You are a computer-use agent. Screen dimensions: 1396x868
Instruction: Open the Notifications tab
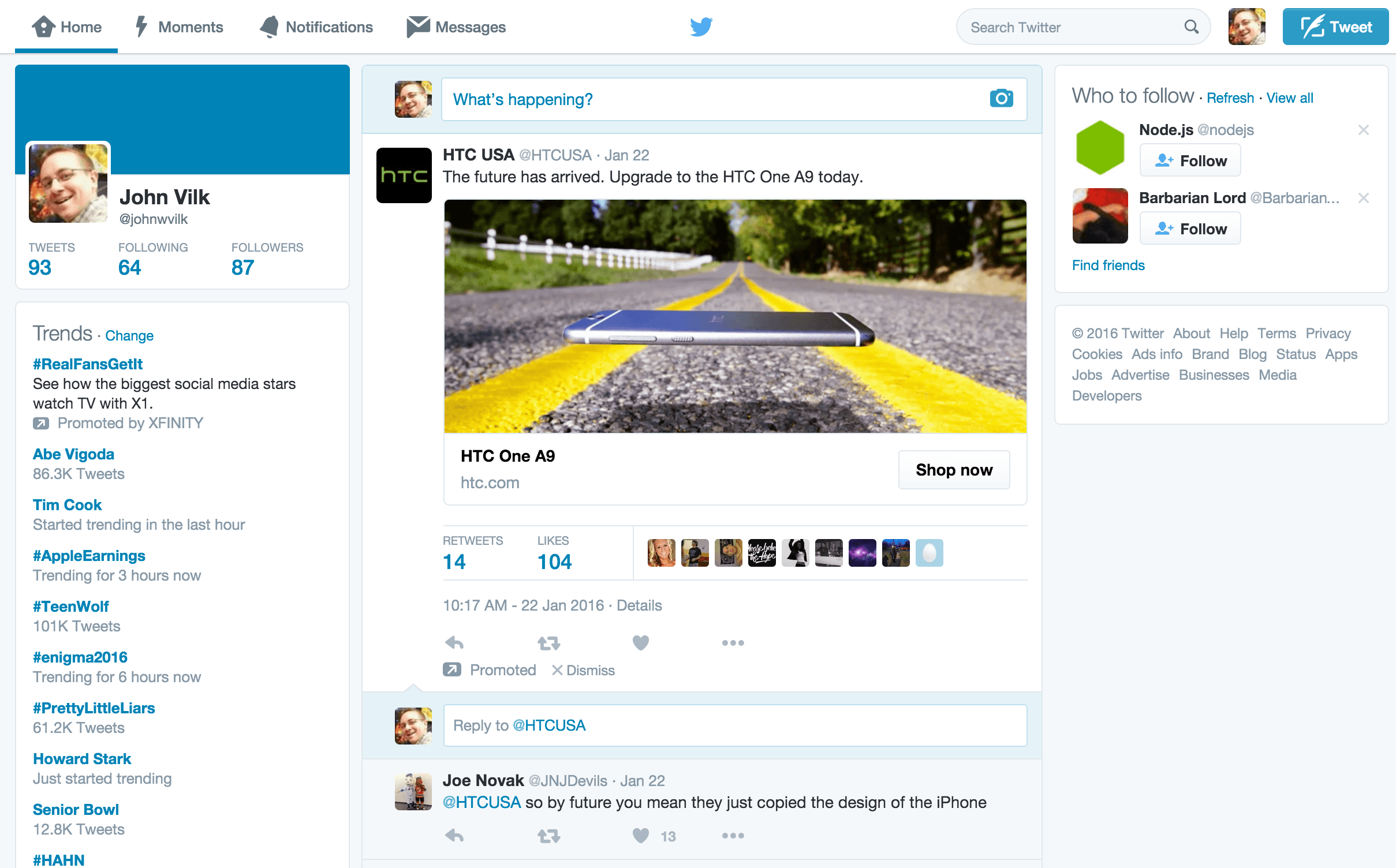click(x=316, y=27)
